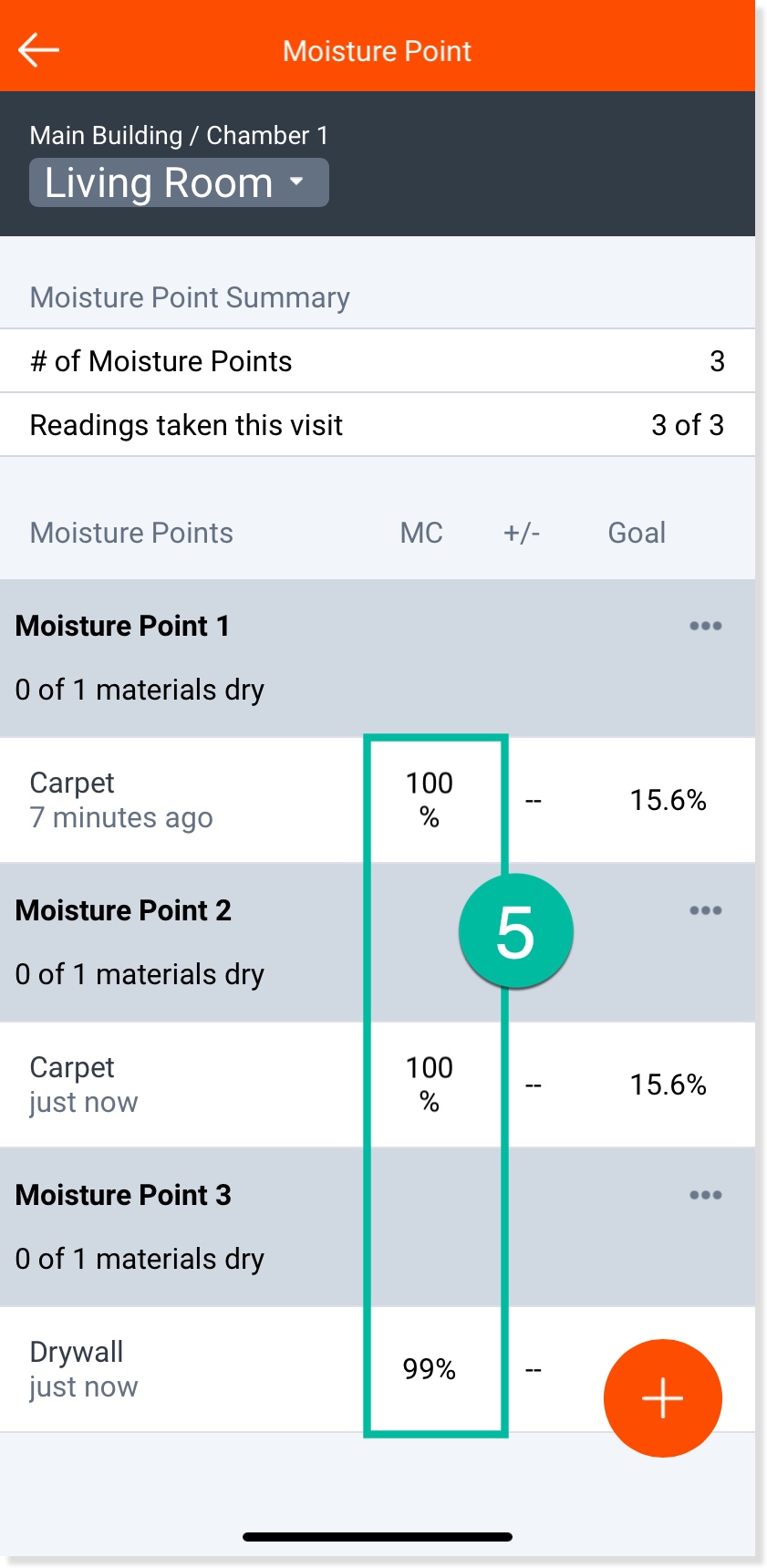Click the MC column header

(421, 533)
